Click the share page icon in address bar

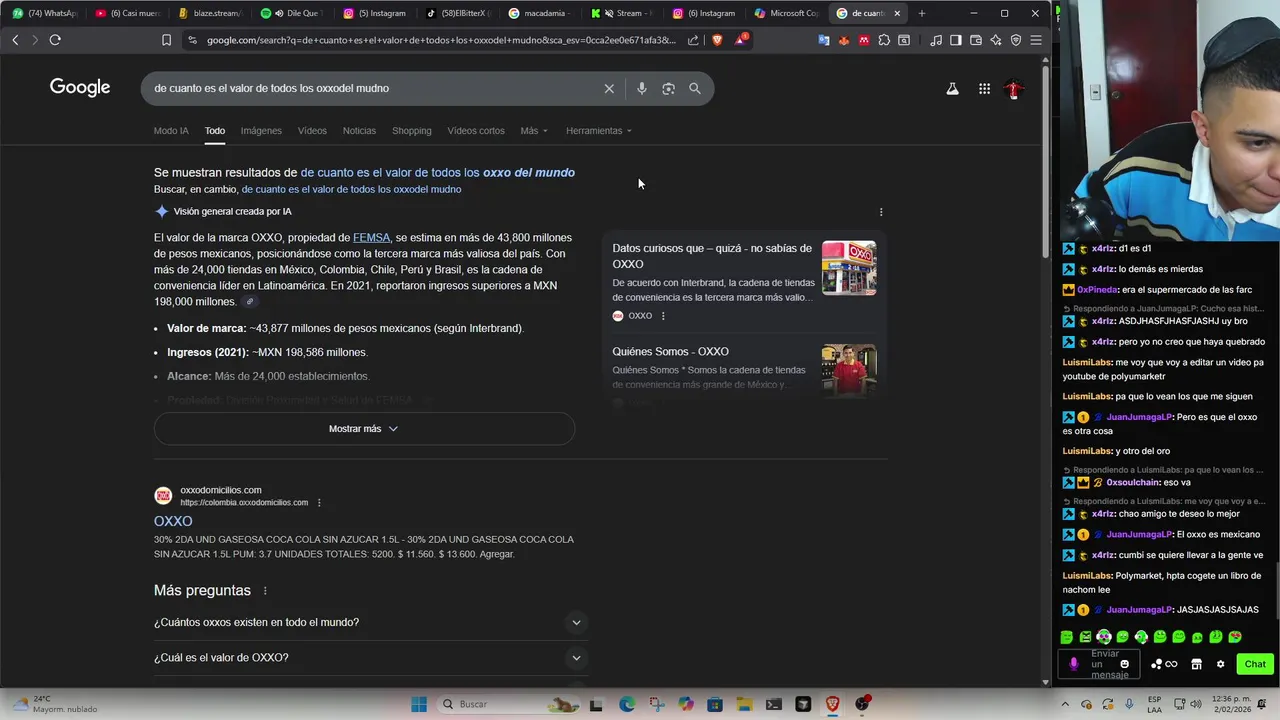(693, 40)
